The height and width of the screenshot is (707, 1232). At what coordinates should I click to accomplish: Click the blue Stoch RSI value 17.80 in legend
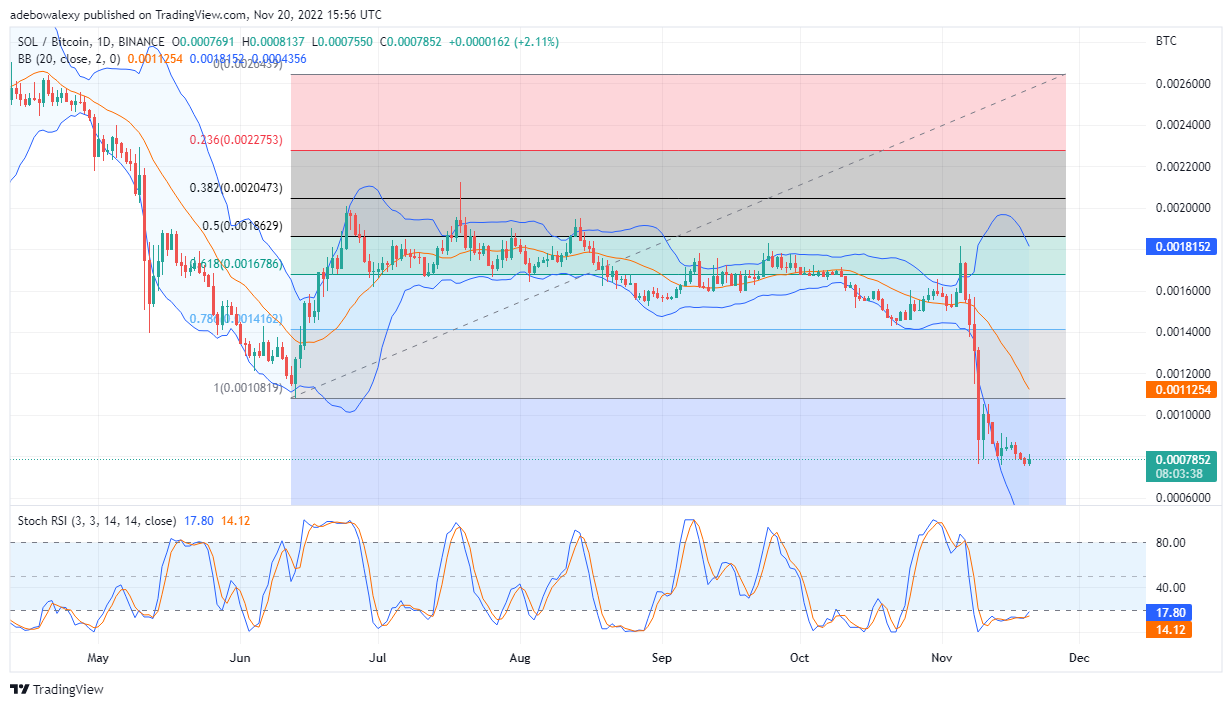(x=199, y=521)
